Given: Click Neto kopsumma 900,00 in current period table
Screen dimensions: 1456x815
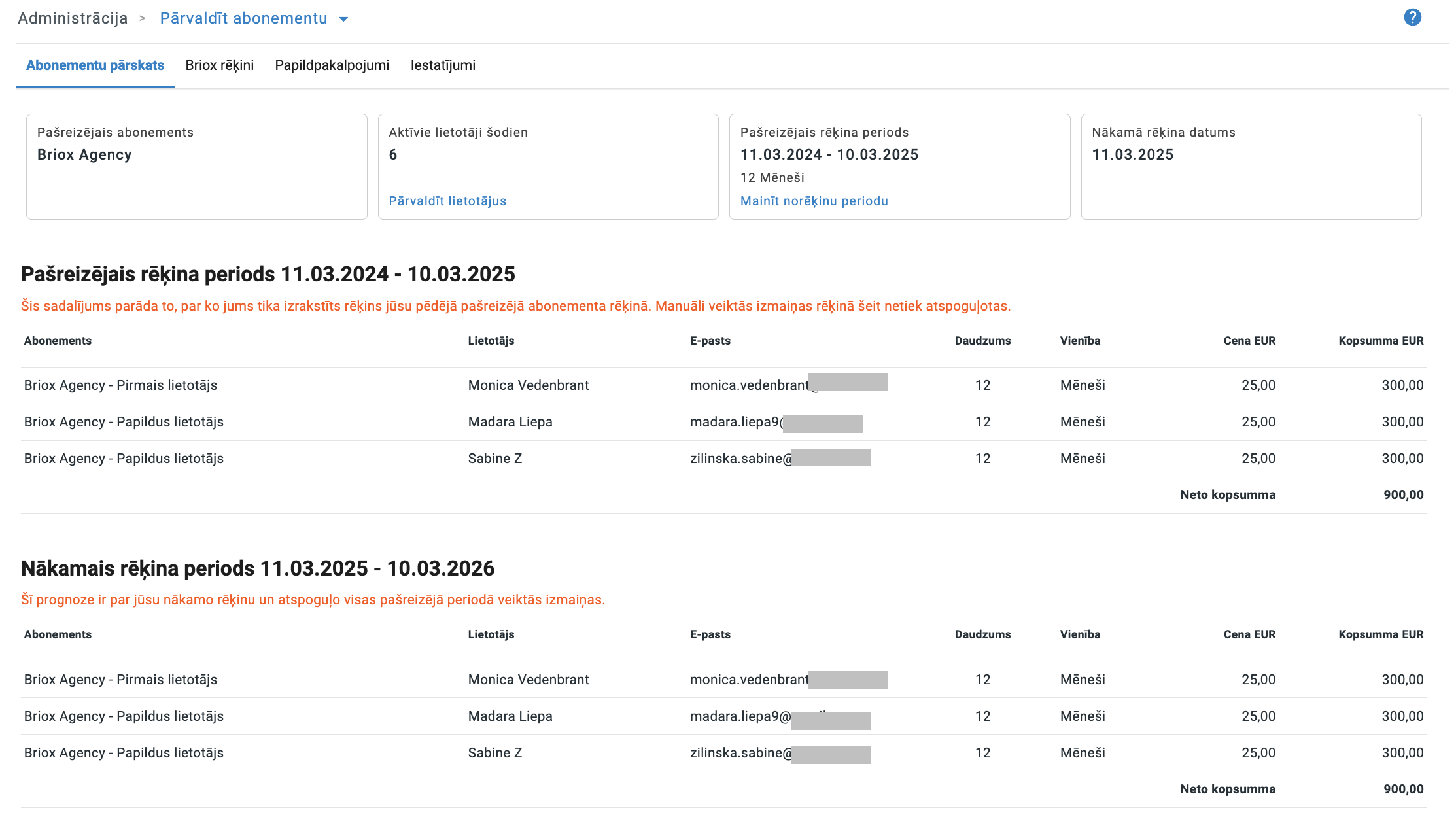Looking at the screenshot, I should click(x=1403, y=495).
